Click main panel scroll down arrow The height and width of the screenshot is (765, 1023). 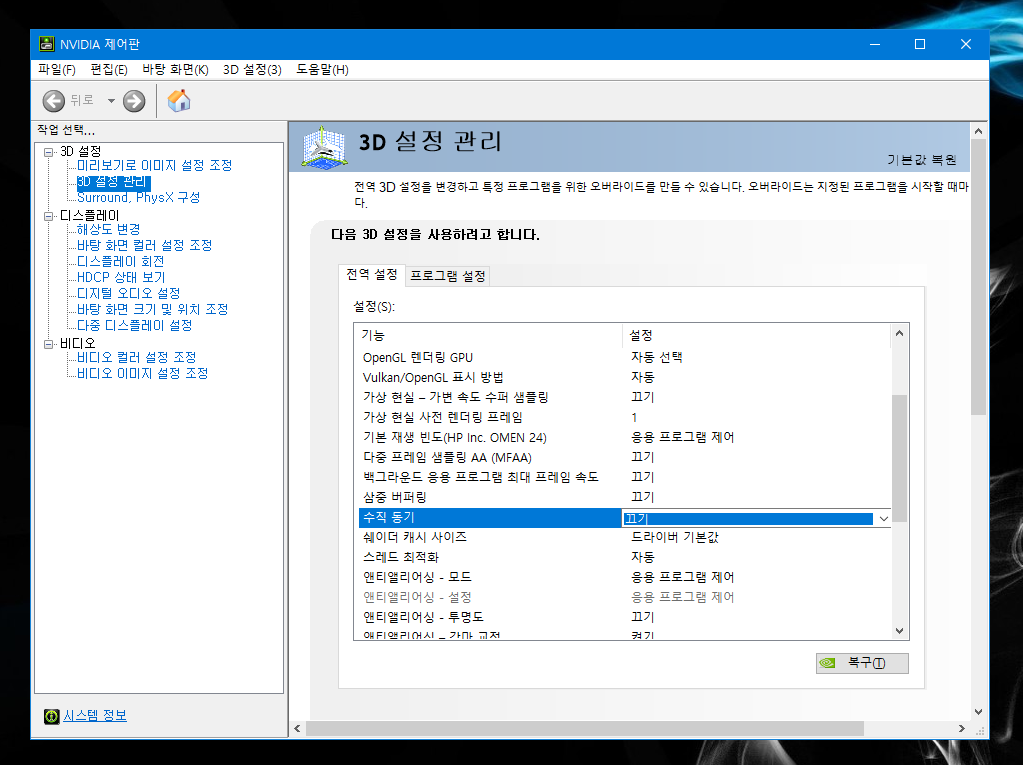[x=978, y=712]
